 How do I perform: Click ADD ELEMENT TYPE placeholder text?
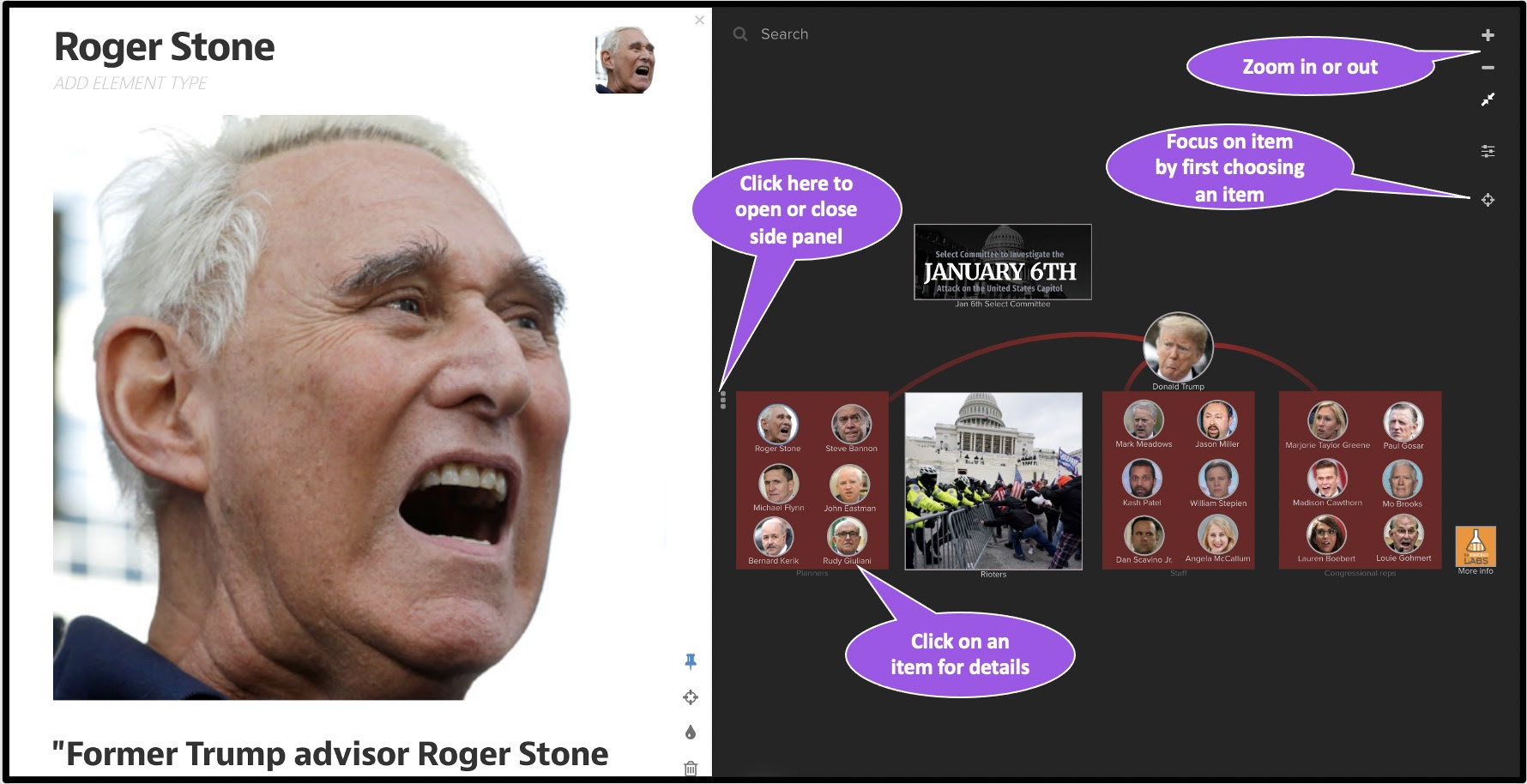click(x=130, y=83)
